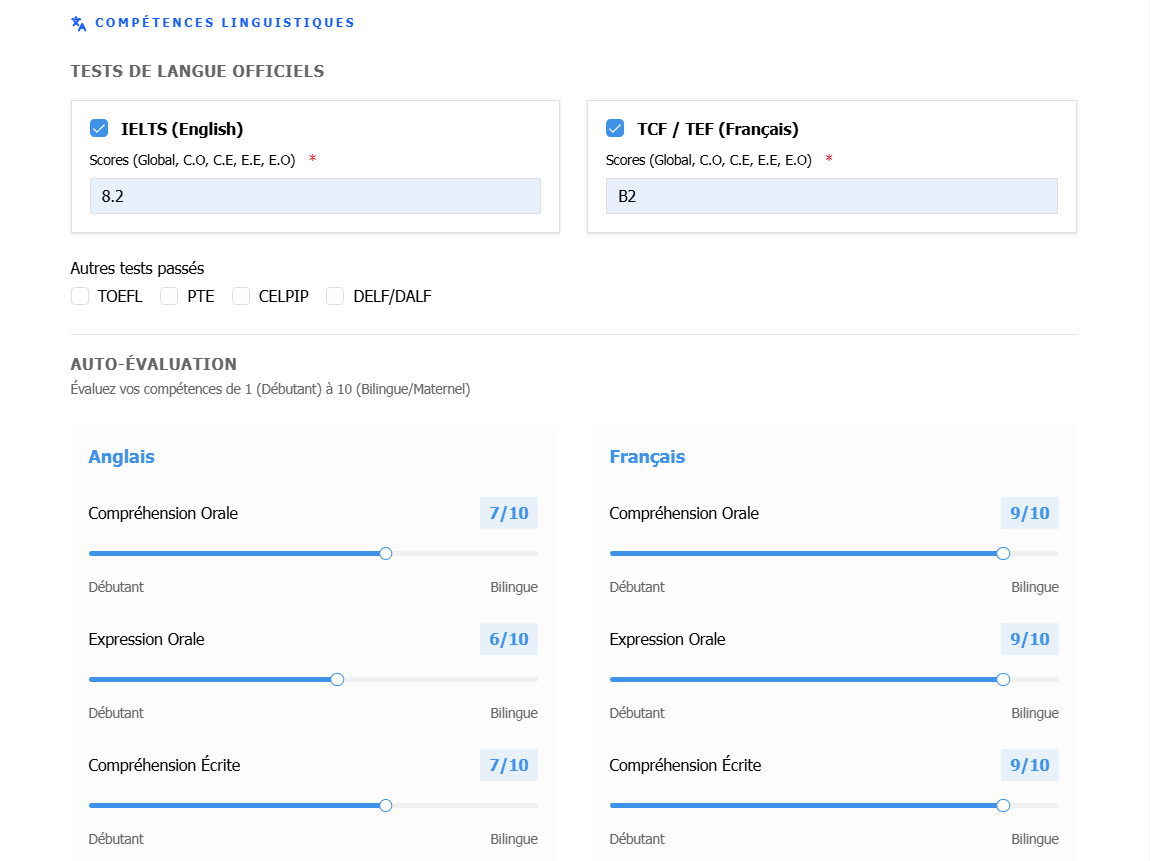Click the Anglais section heading
Image resolution: width=1150 pixels, height=861 pixels.
point(122,457)
